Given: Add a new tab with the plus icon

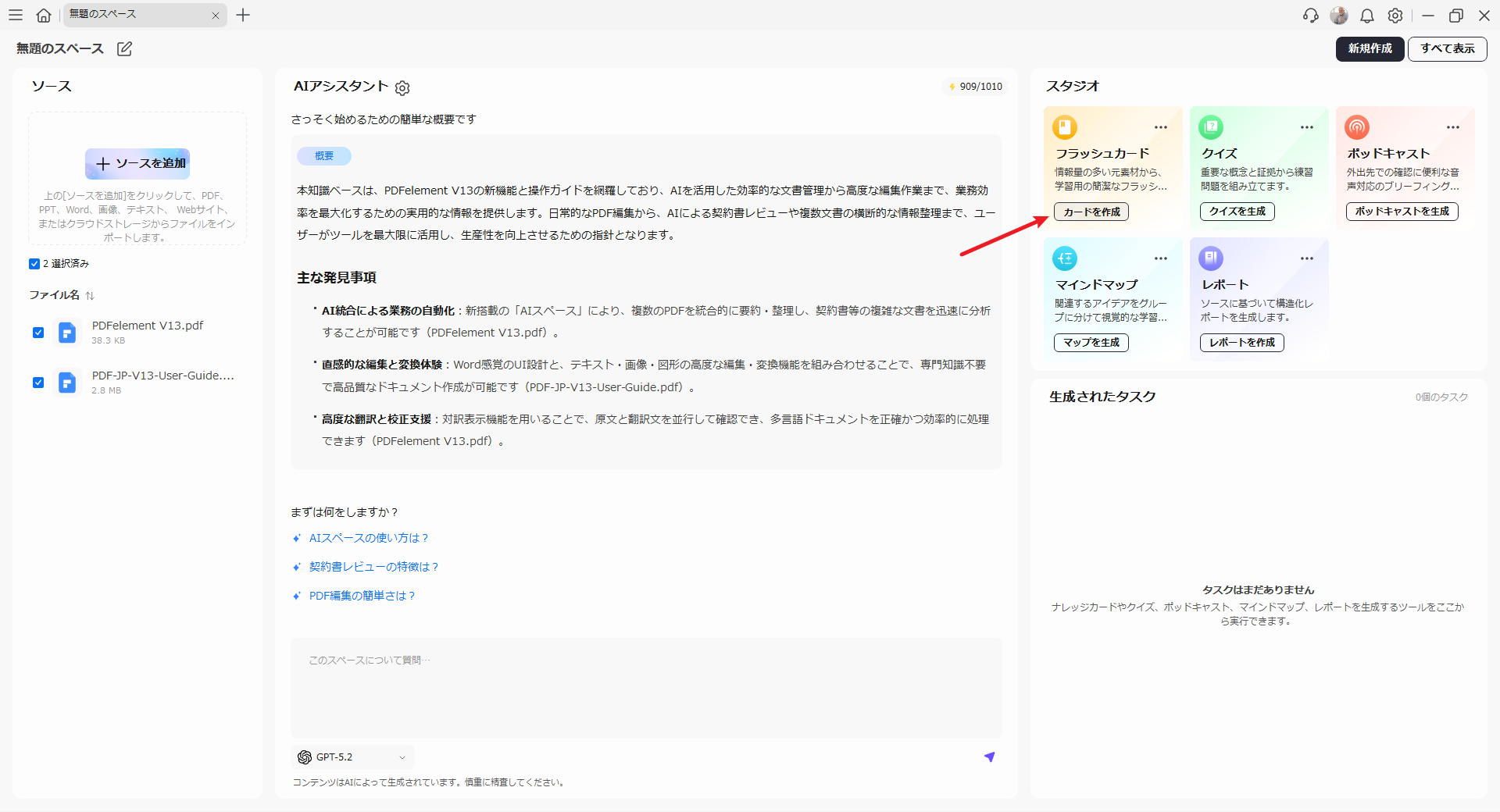Looking at the screenshot, I should pos(243,15).
